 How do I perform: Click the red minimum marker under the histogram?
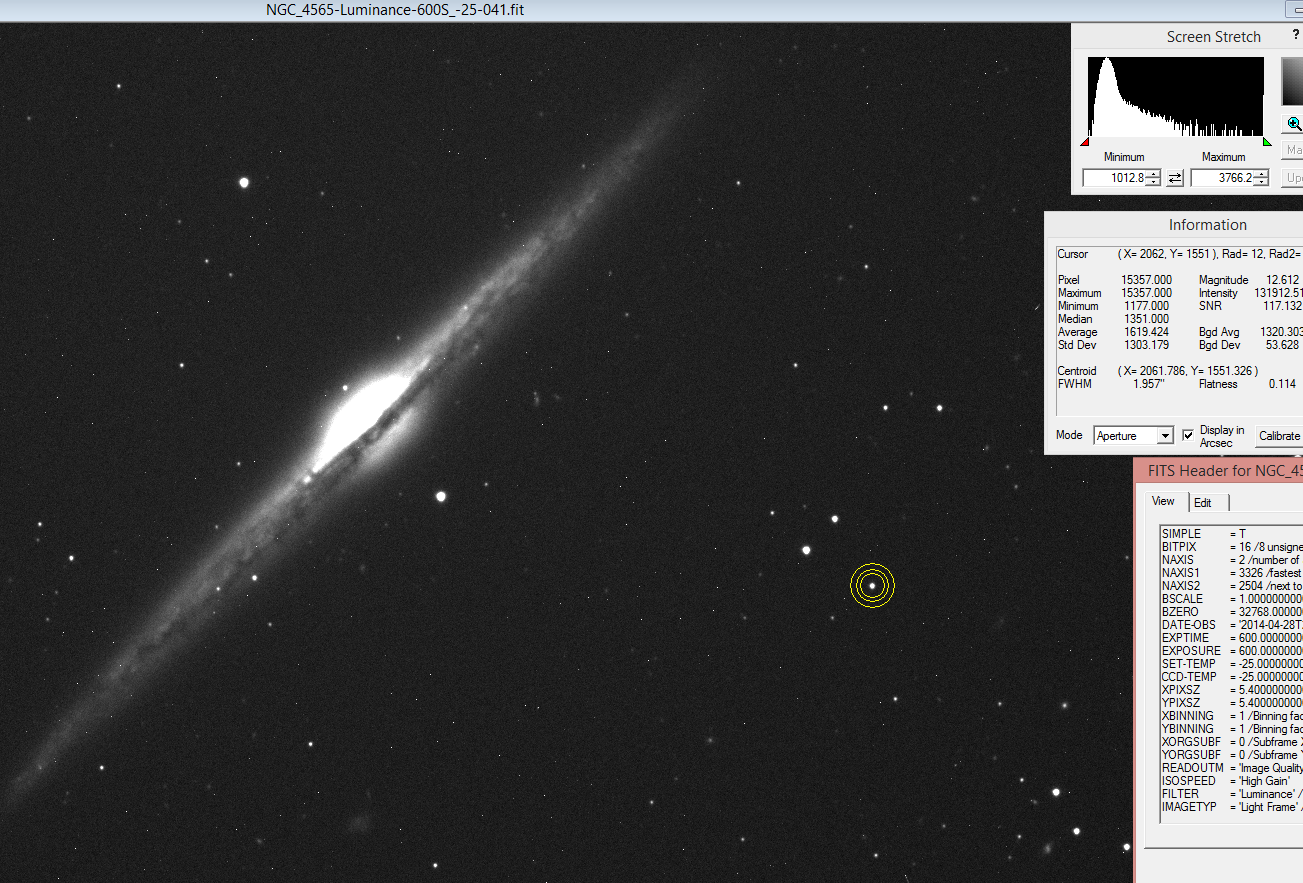point(1085,142)
